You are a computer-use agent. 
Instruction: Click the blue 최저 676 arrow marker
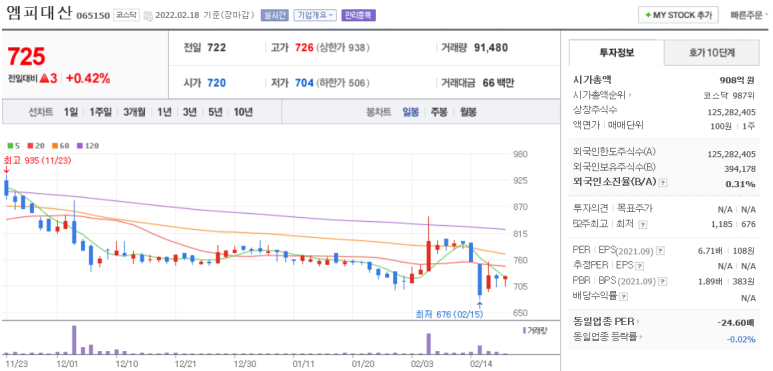(x=480, y=304)
